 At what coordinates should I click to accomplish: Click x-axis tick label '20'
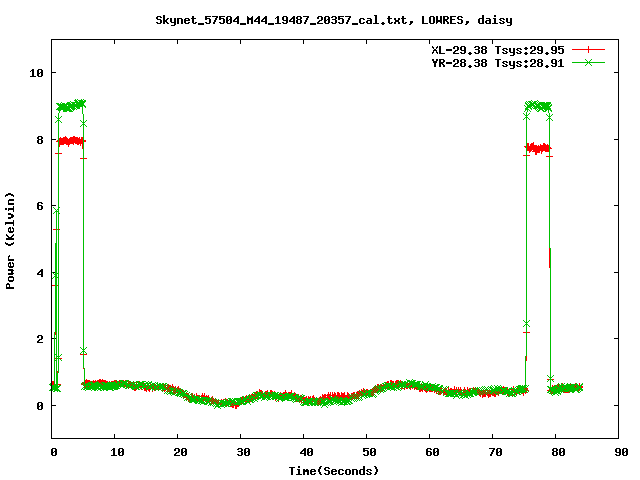[x=180, y=452]
